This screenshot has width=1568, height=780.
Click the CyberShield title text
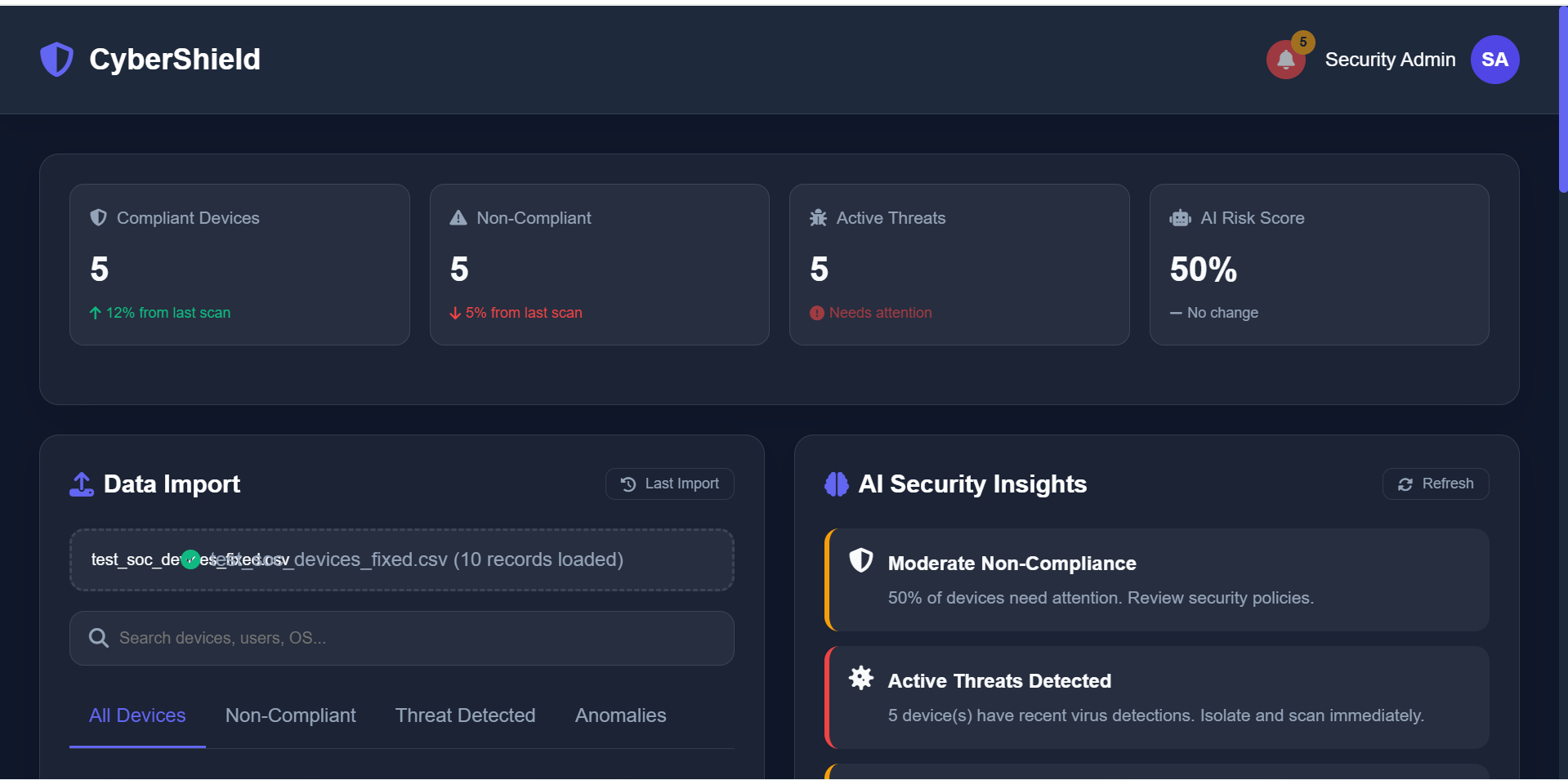coord(175,60)
